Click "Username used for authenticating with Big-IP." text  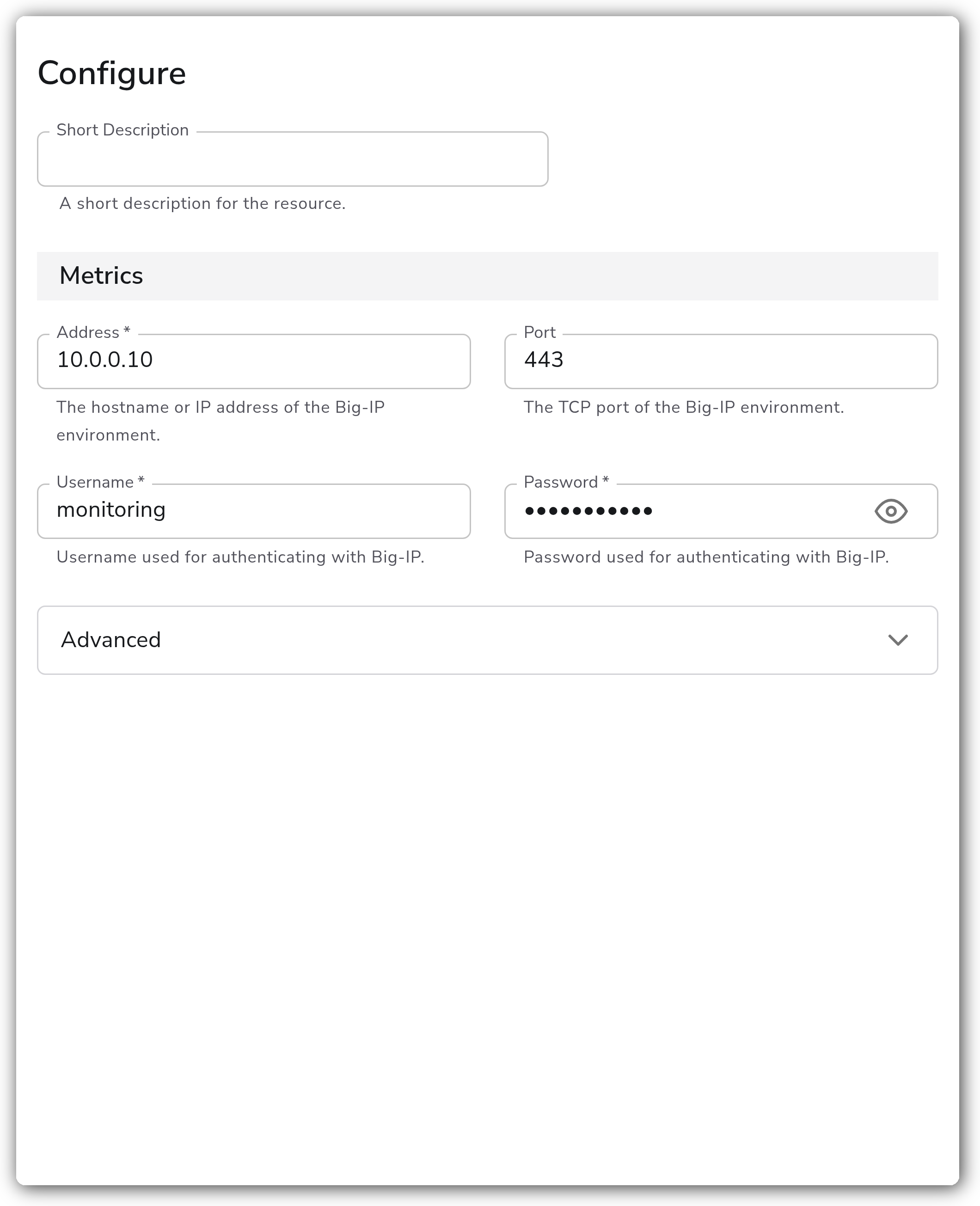pyautogui.click(x=240, y=557)
